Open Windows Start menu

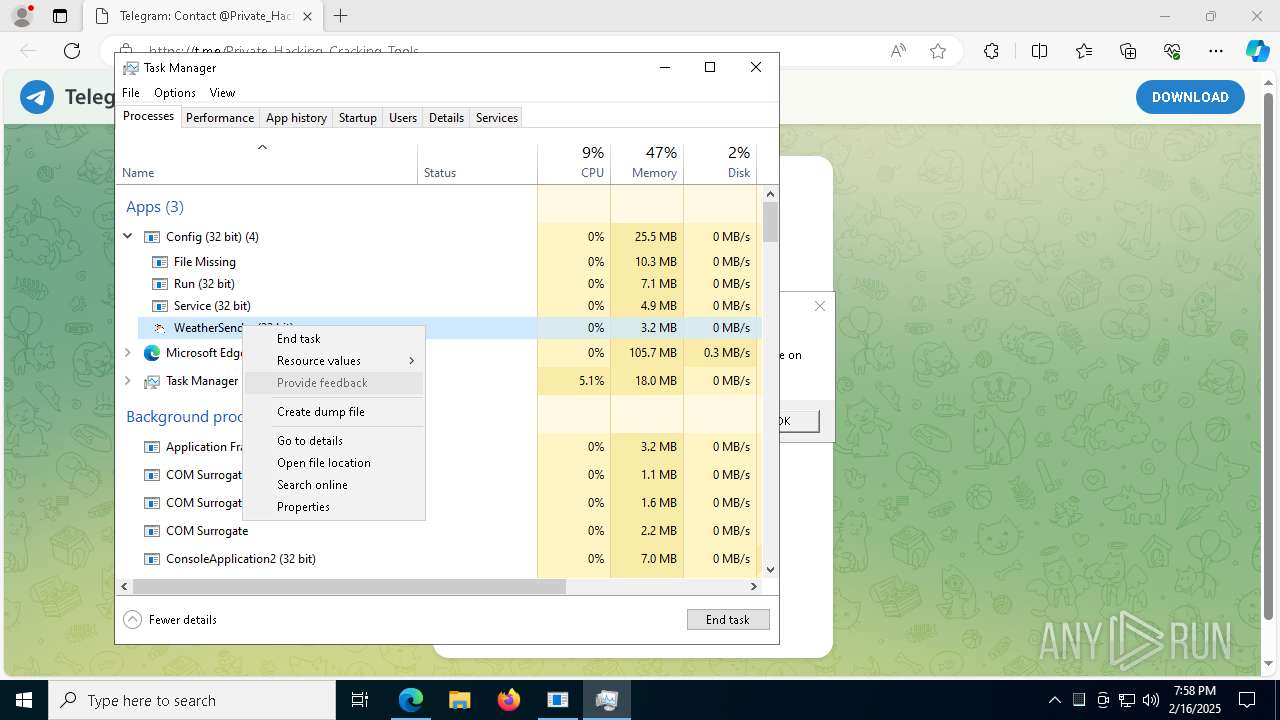[x=23, y=700]
